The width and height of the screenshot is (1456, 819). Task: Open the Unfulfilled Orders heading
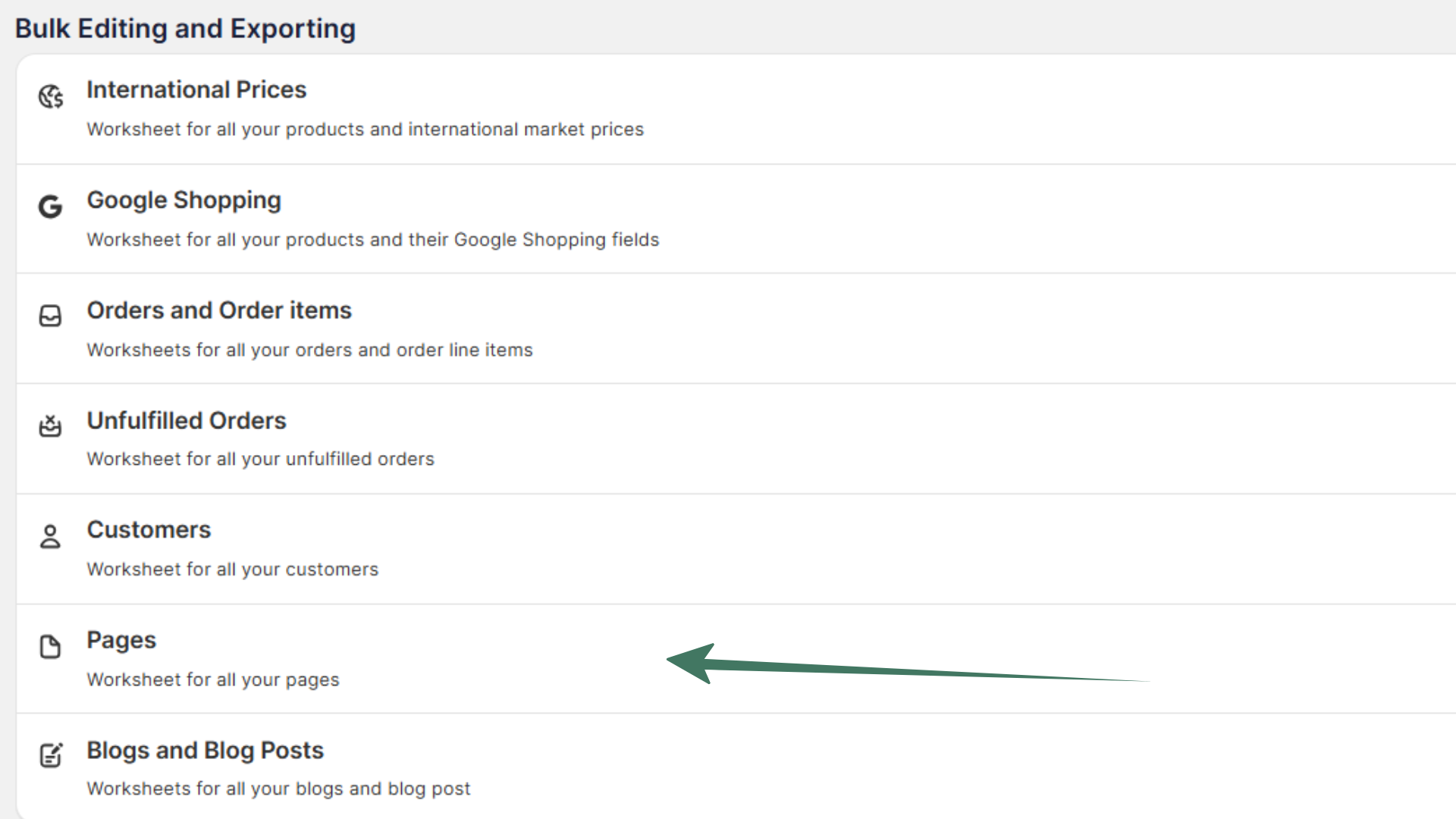point(187,420)
